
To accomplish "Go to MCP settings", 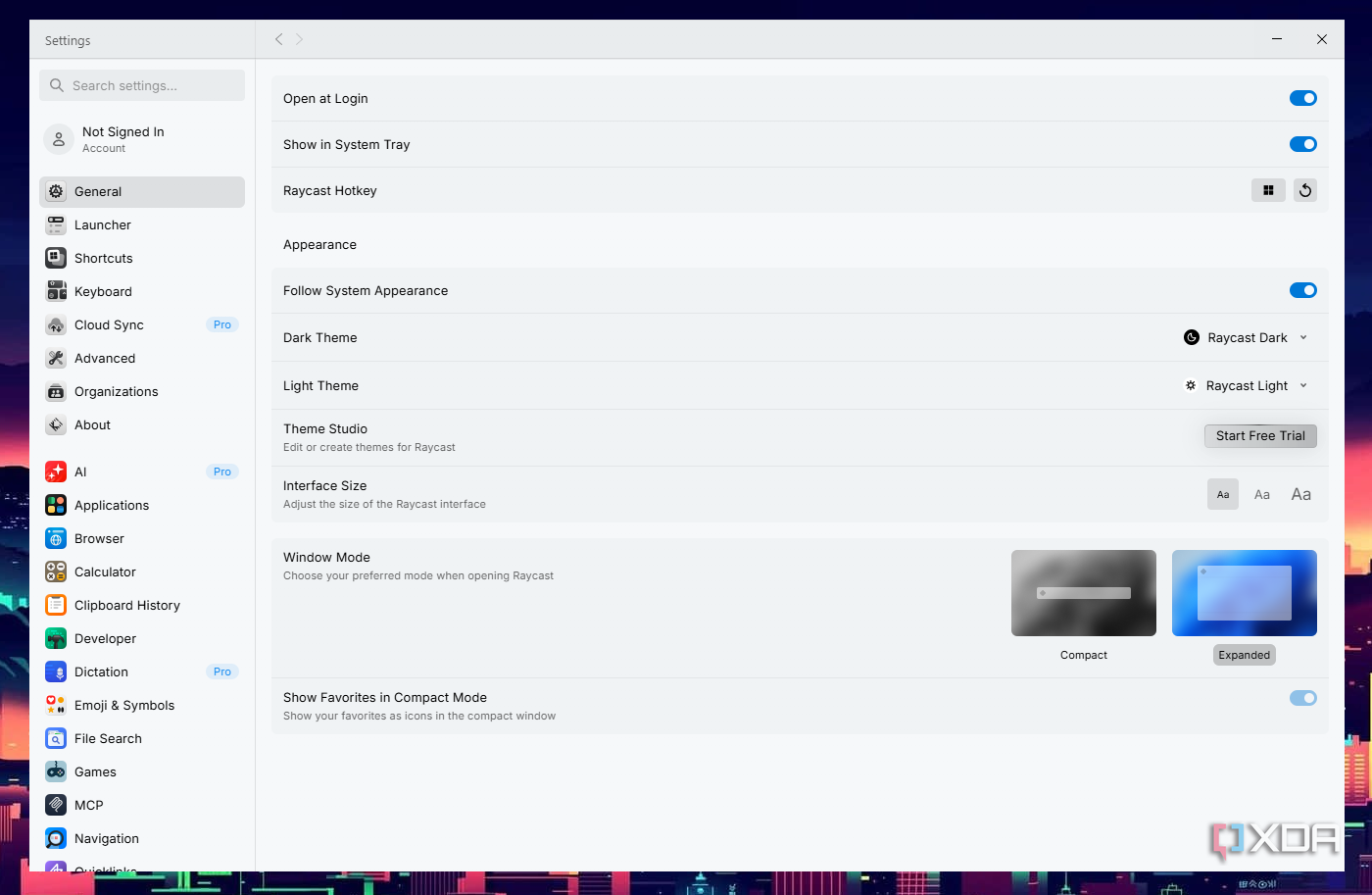I will coord(142,806).
